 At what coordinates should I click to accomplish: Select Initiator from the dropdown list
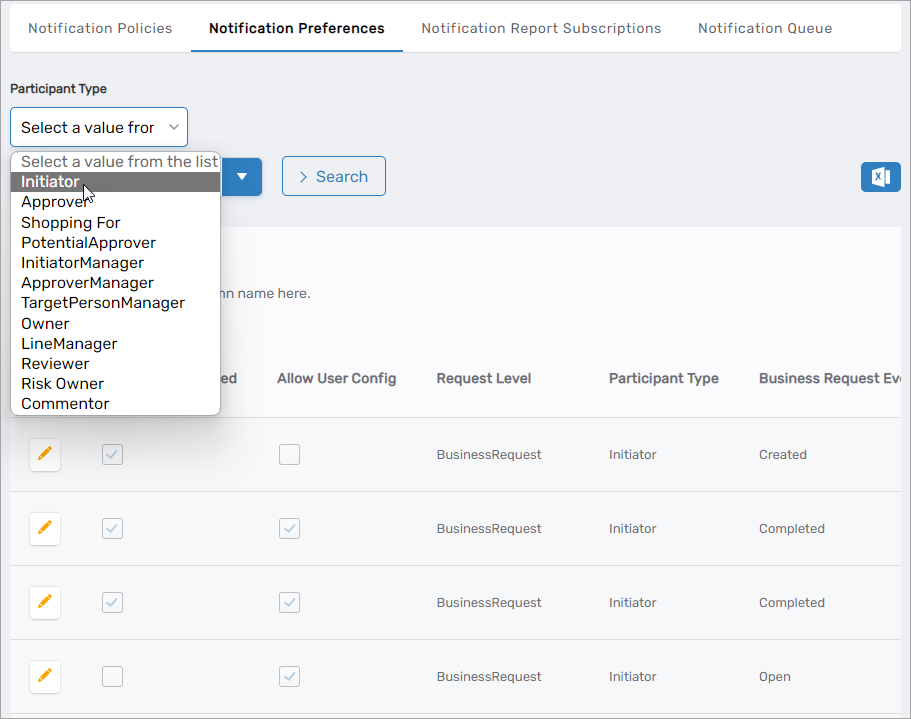51,181
